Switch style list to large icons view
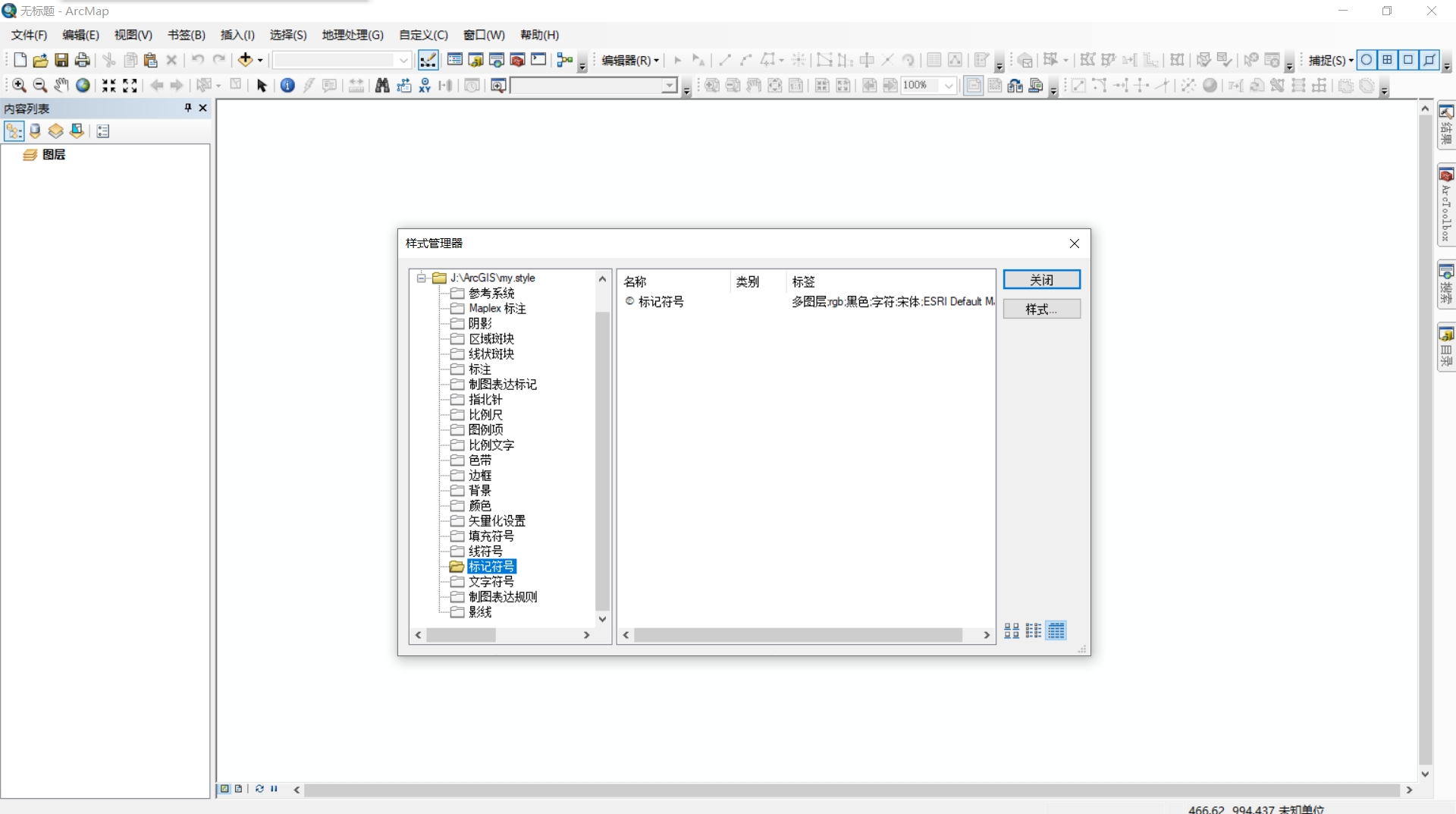 coord(1012,631)
